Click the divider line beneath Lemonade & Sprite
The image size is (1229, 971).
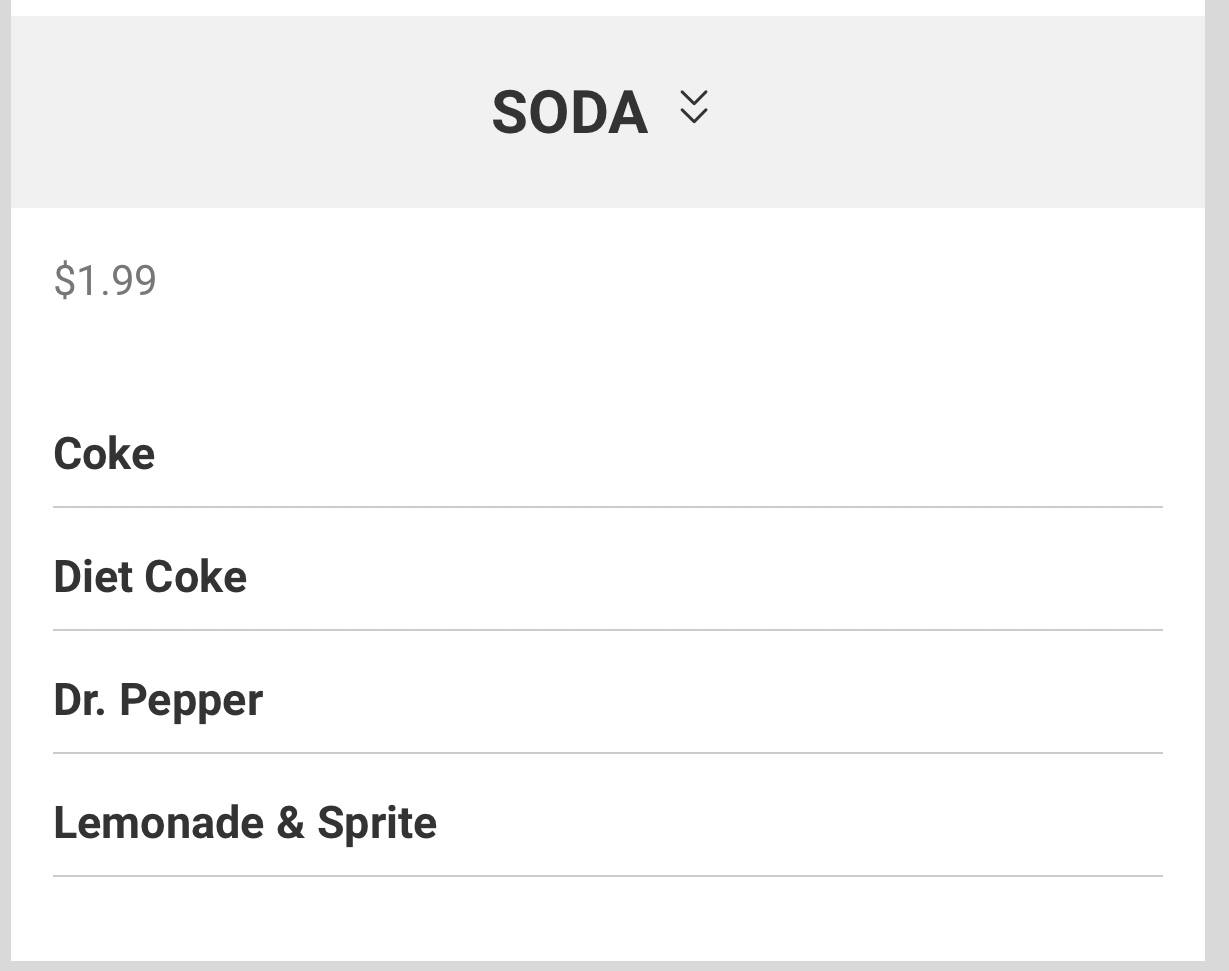[x=607, y=876]
